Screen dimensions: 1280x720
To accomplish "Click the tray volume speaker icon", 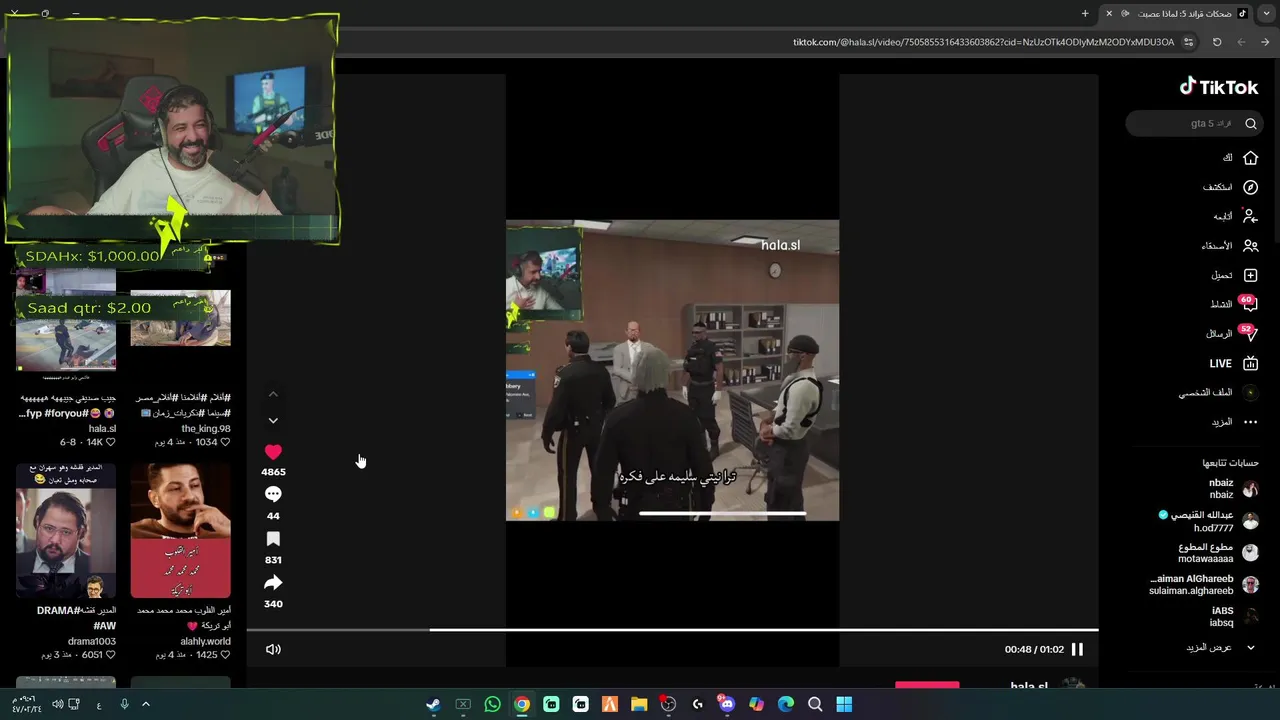I will point(57,704).
